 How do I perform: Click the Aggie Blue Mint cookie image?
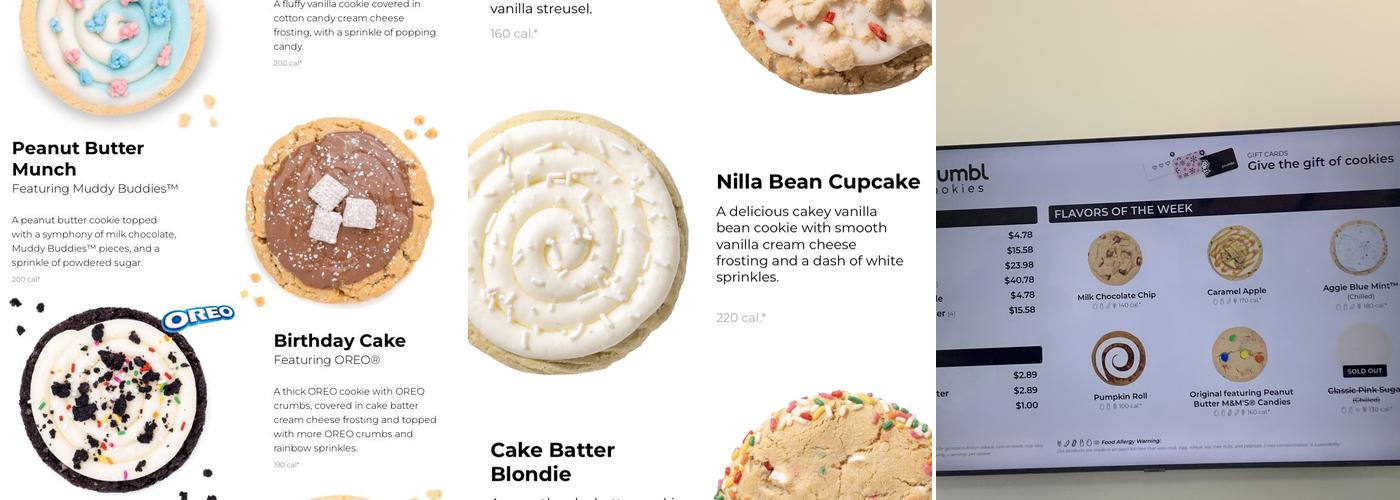coord(1358,247)
